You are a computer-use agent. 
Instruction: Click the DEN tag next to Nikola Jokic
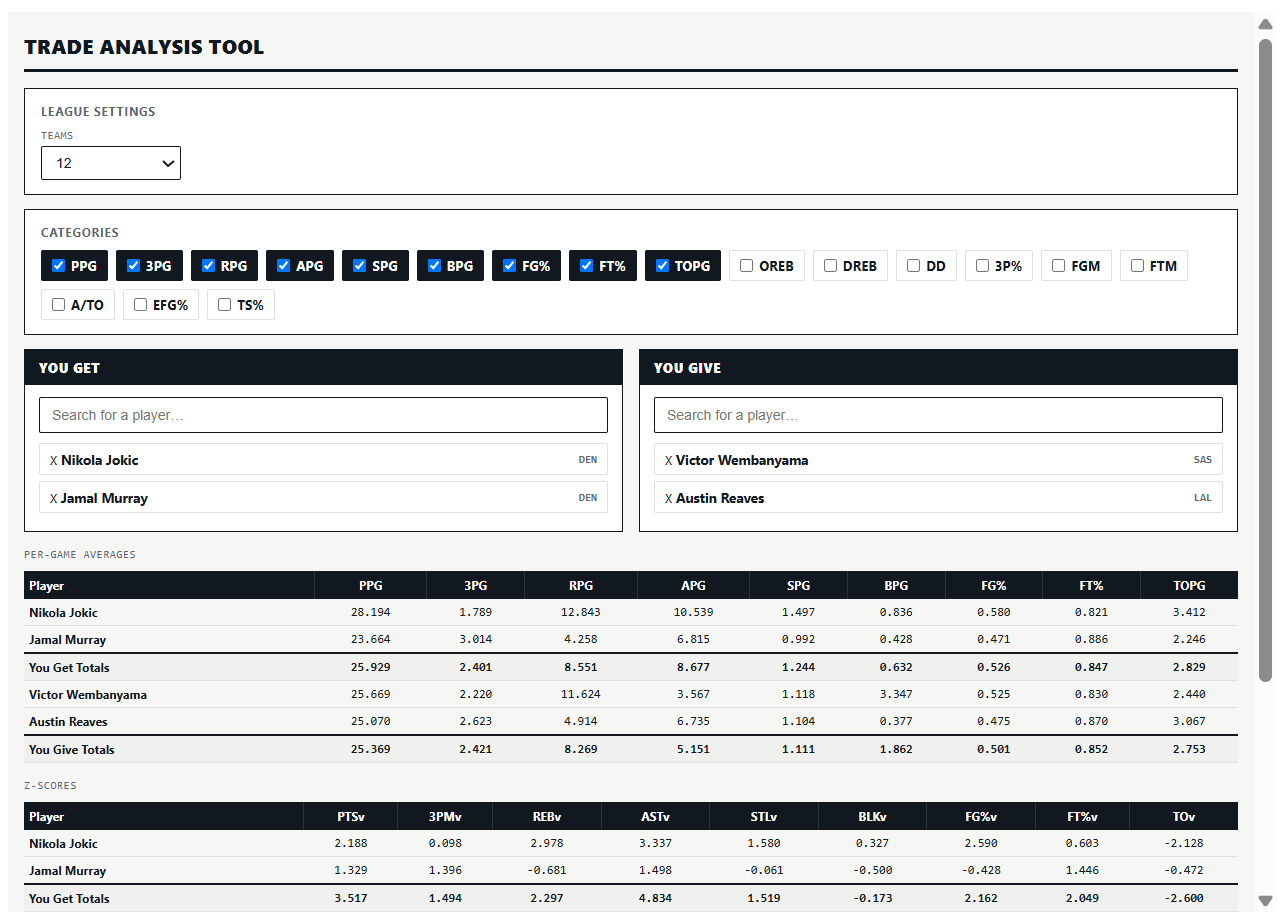click(x=588, y=461)
